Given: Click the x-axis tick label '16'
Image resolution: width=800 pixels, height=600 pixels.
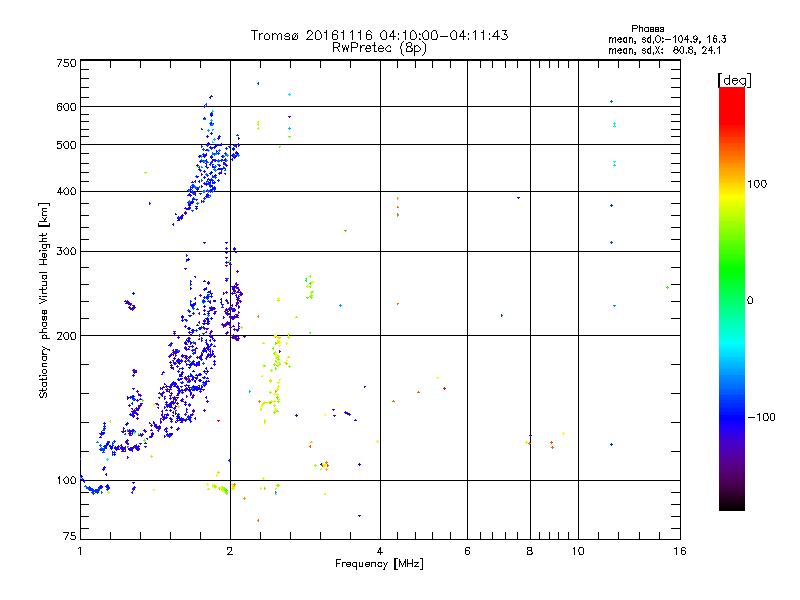Looking at the screenshot, I should [680, 551].
